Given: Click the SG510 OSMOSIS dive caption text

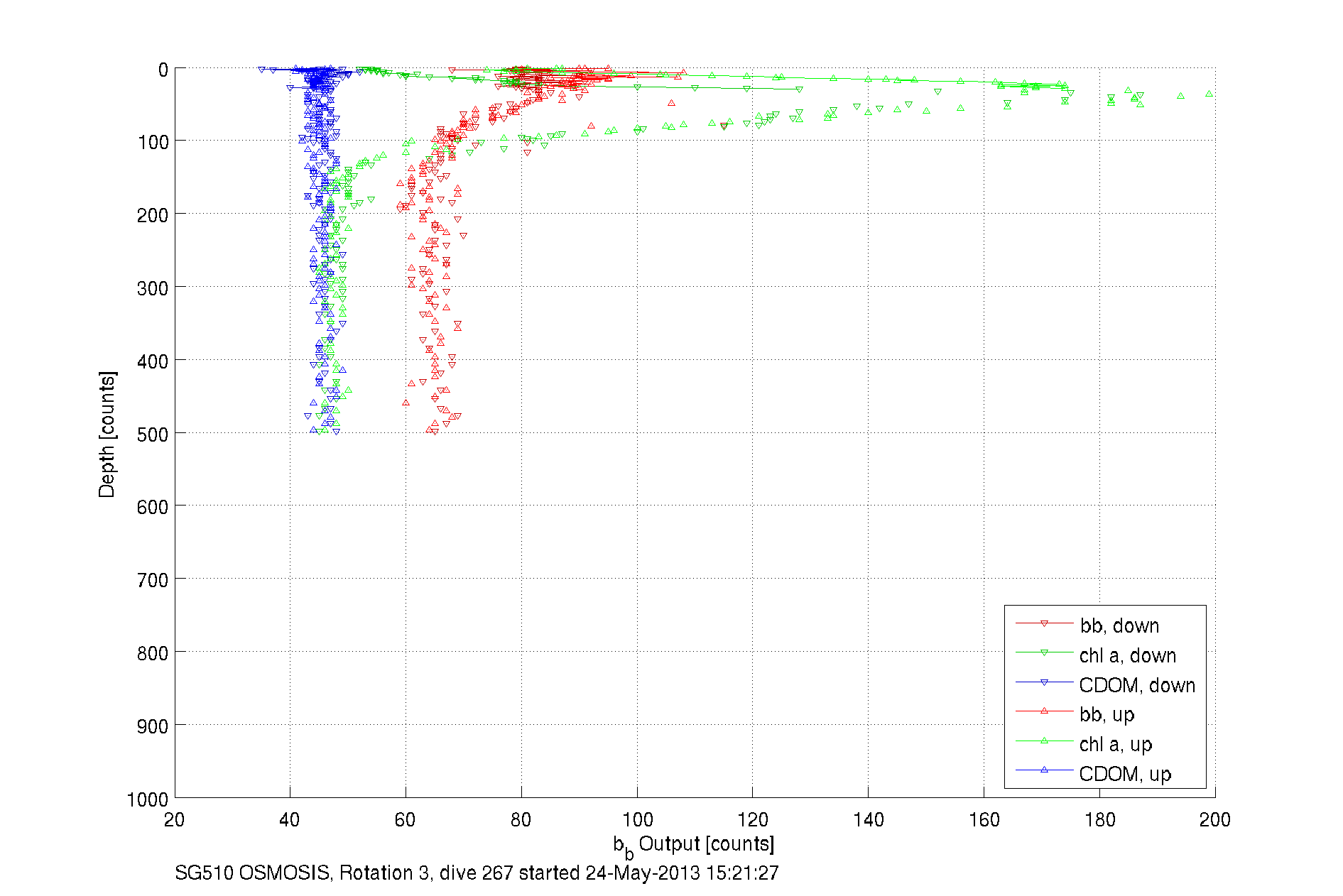Looking at the screenshot, I should tap(477, 873).
